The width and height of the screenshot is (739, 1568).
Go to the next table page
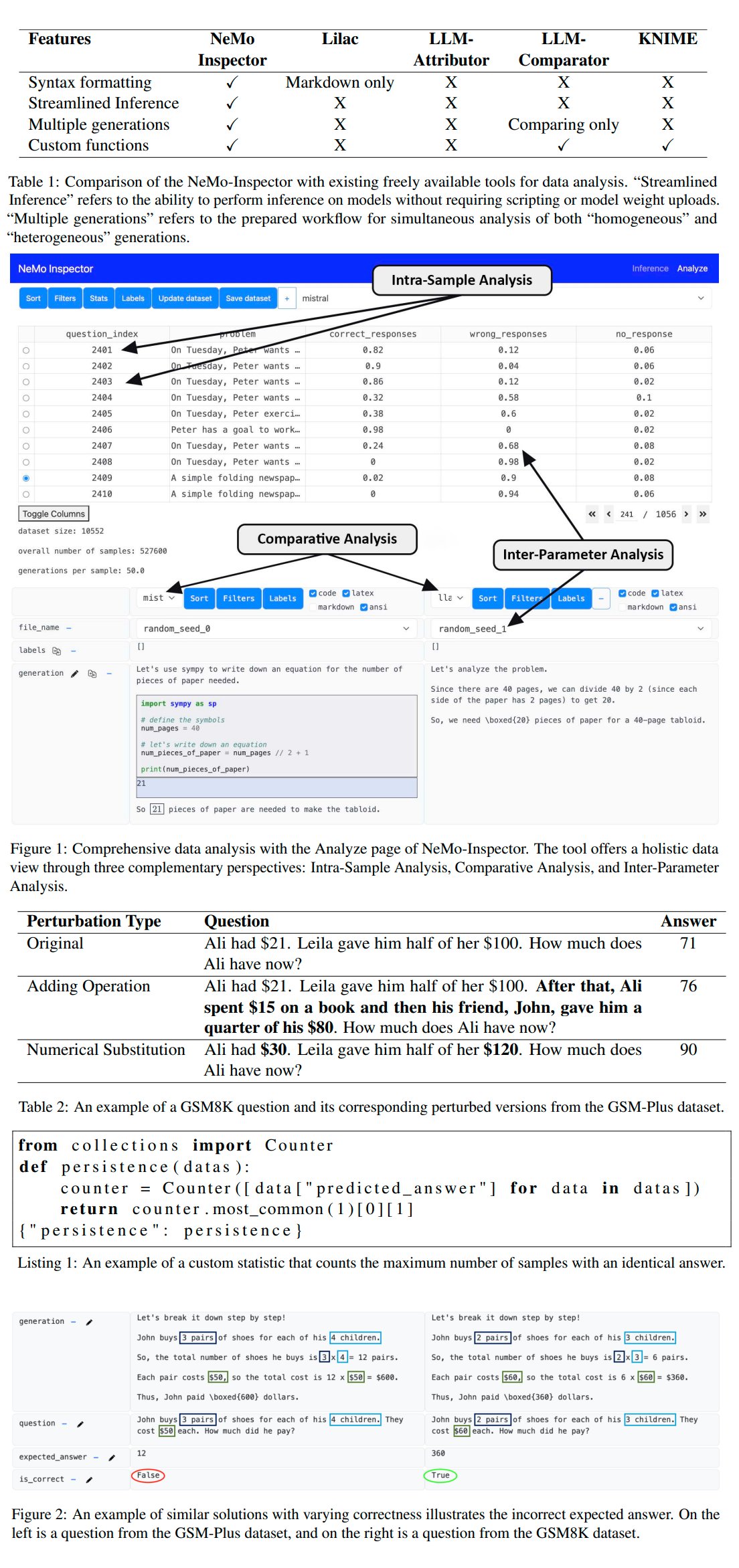pos(686,514)
